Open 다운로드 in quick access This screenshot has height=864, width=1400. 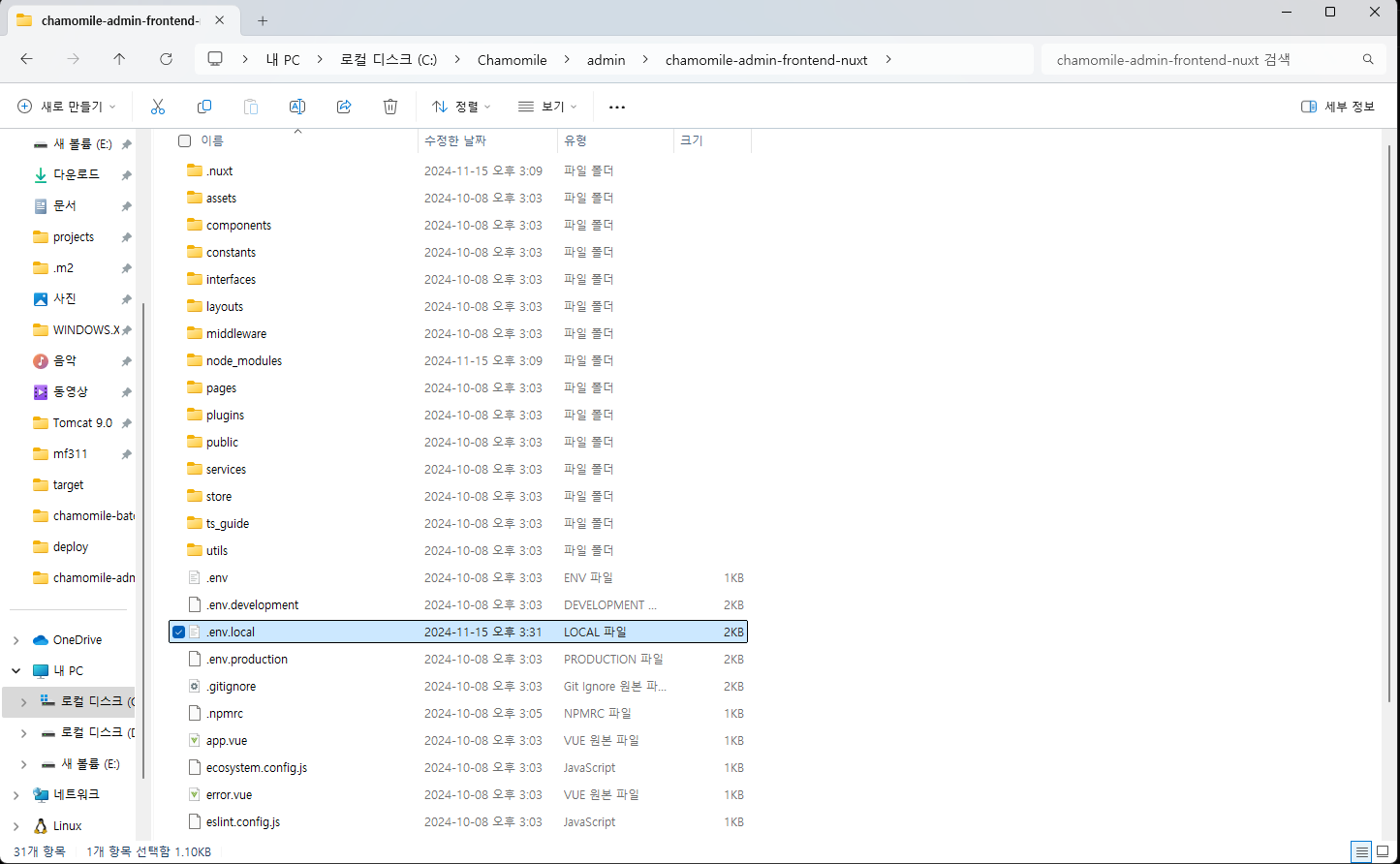[x=76, y=174]
